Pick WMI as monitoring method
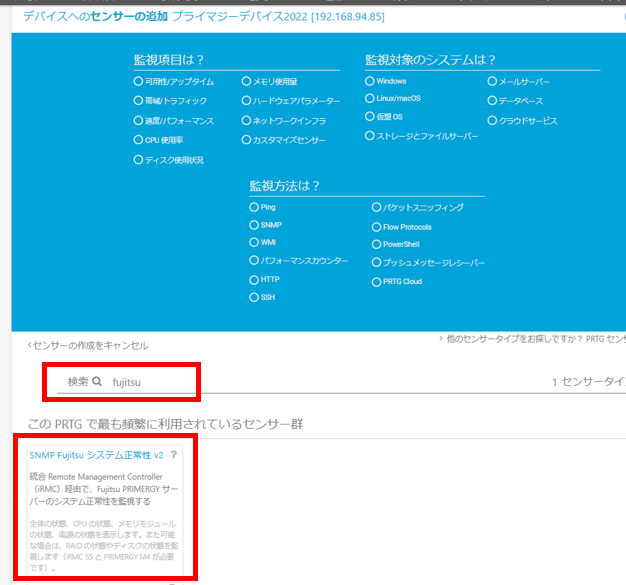Image resolution: width=626 pixels, height=585 pixels. coord(254,242)
